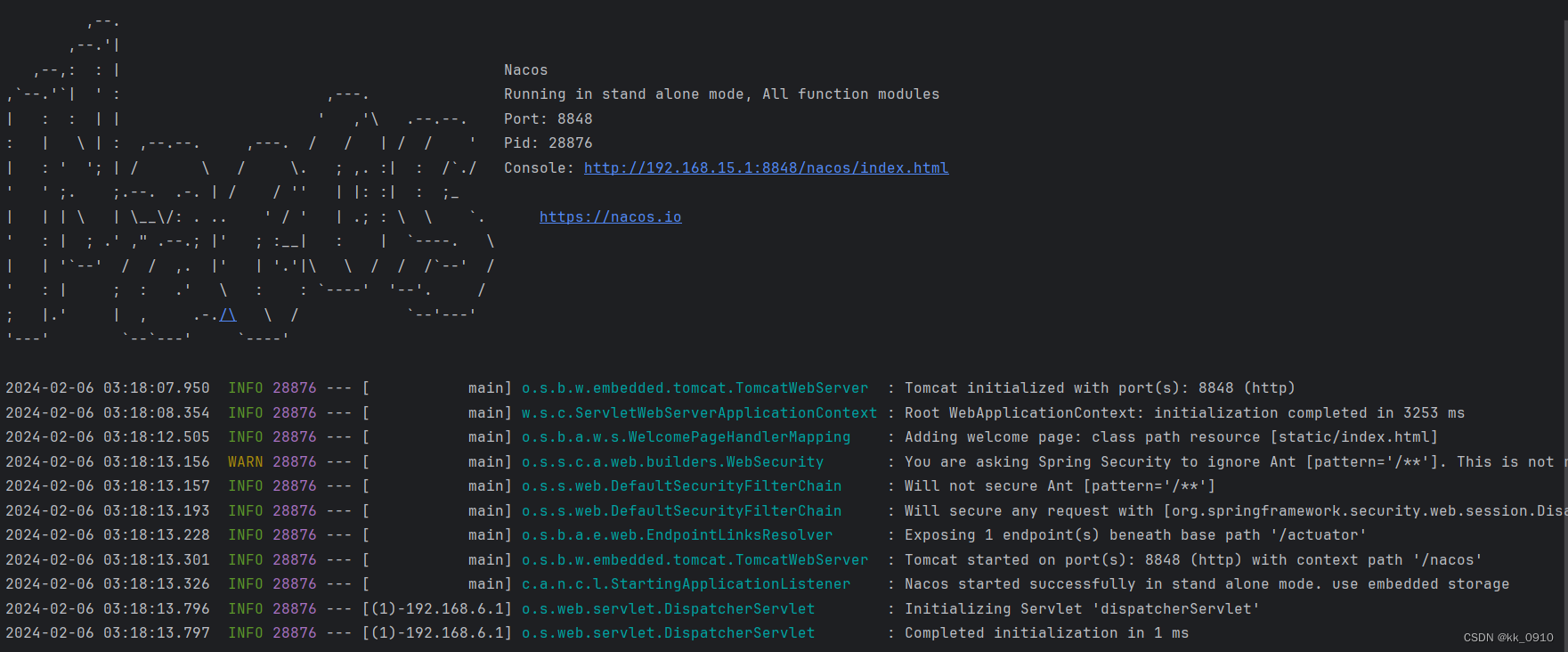This screenshot has width=1568, height=652.
Task: Click 'Initializing Servlet dispatcherServlet' message
Action: [x=1083, y=609]
